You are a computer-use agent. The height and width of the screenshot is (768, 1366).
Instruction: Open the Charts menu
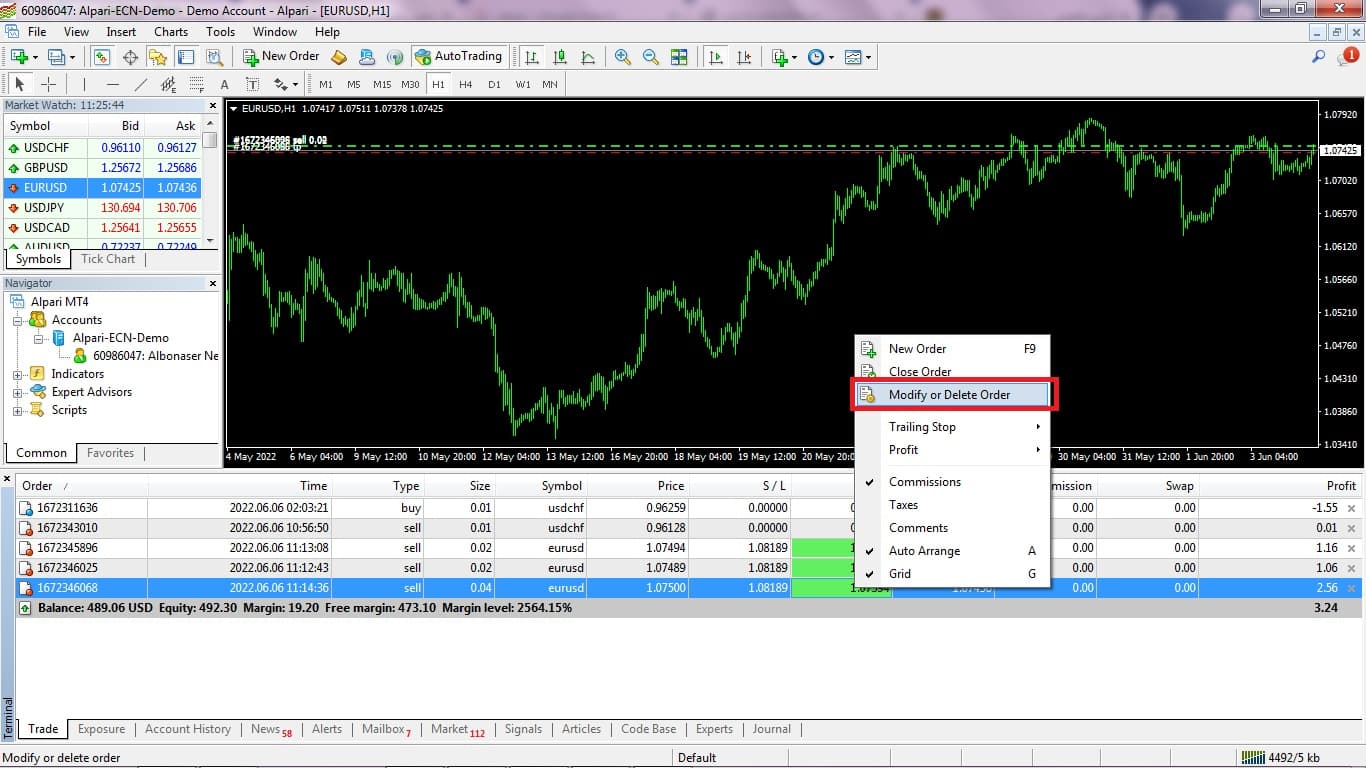point(171,32)
